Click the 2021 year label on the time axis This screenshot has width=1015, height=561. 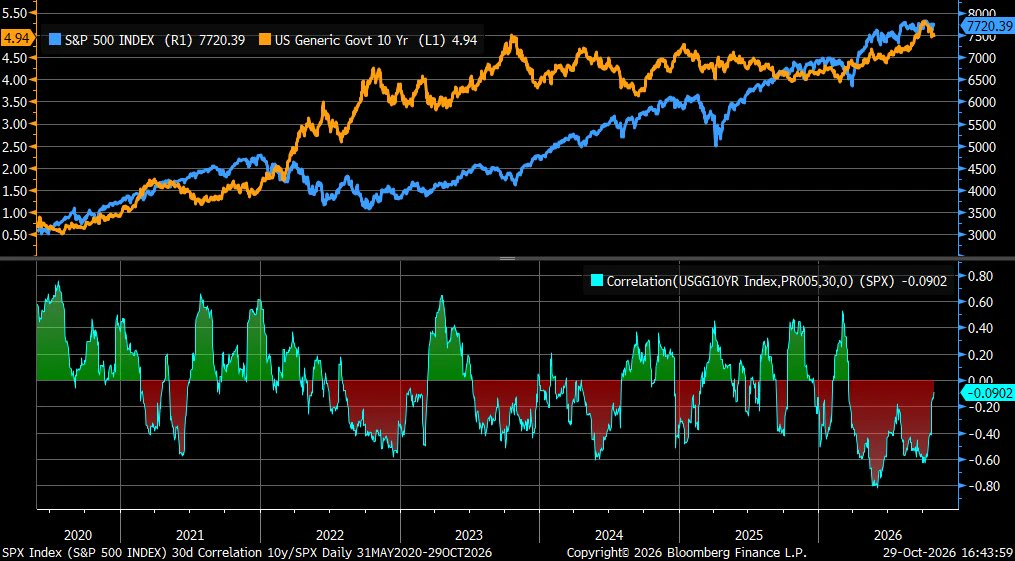(x=190, y=535)
